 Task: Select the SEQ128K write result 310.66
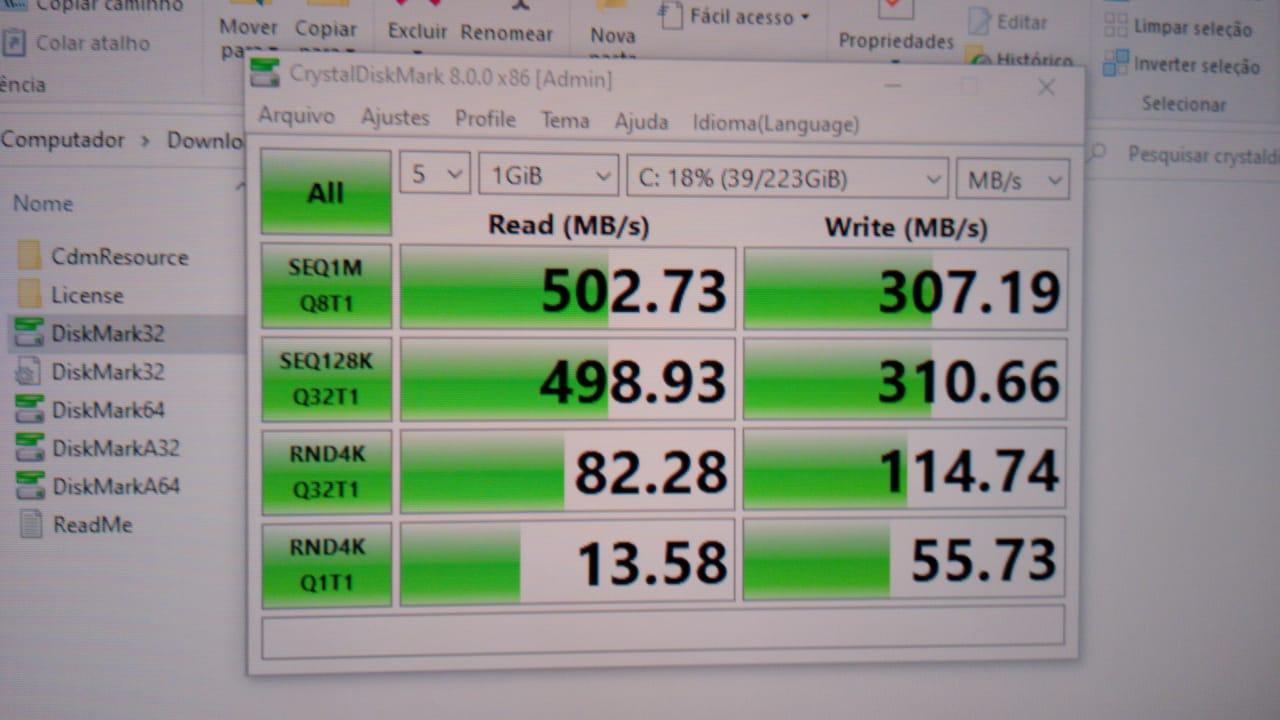click(906, 380)
